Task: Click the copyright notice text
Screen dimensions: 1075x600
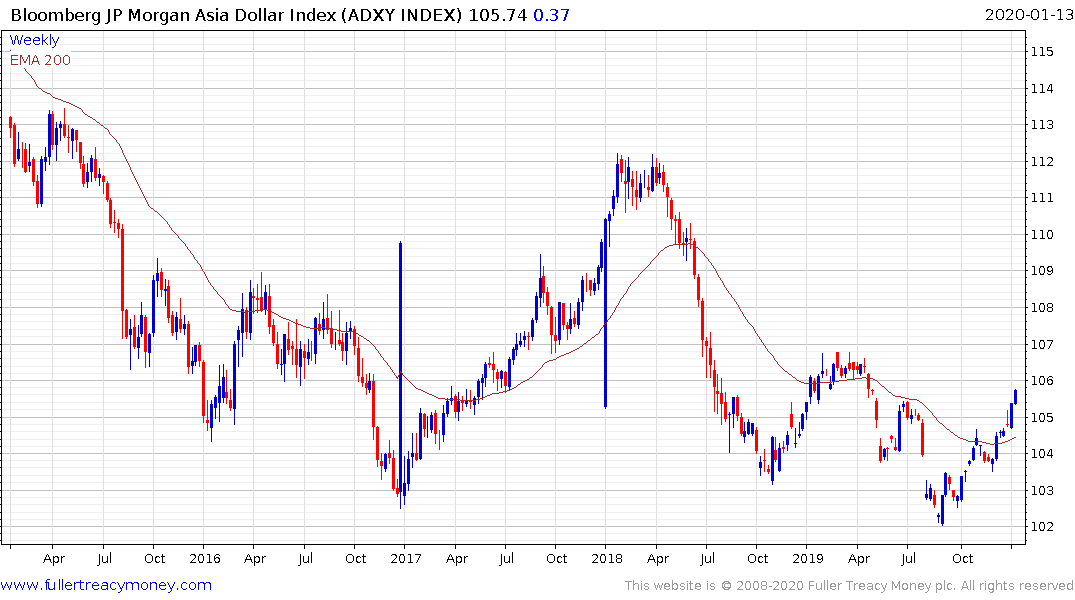Action: pyautogui.click(x=849, y=586)
